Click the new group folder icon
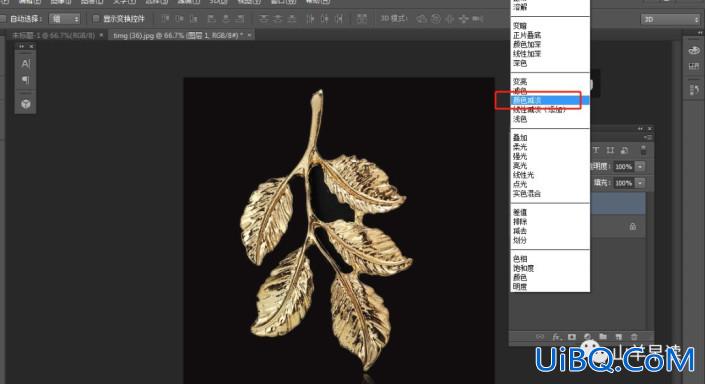 [603, 336]
